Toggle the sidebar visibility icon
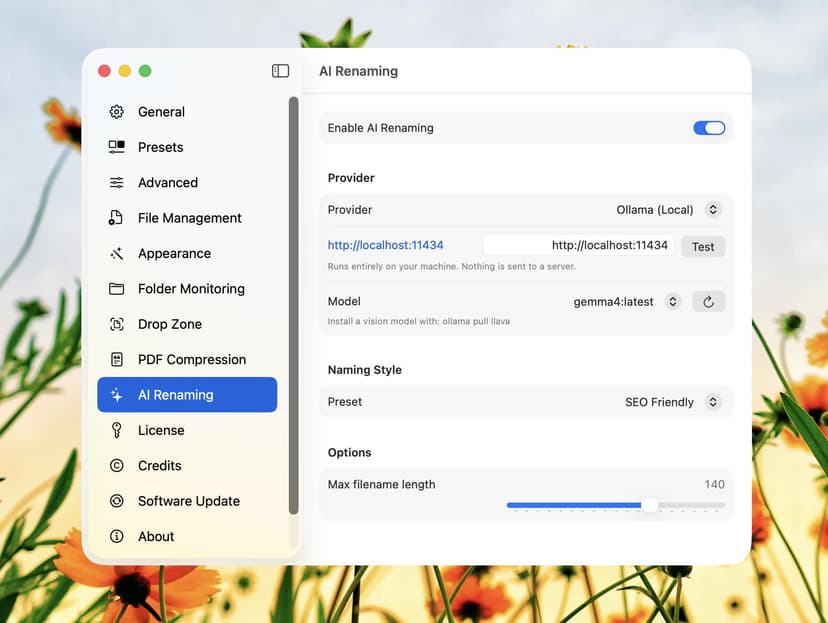The width and height of the screenshot is (828, 623). (280, 71)
